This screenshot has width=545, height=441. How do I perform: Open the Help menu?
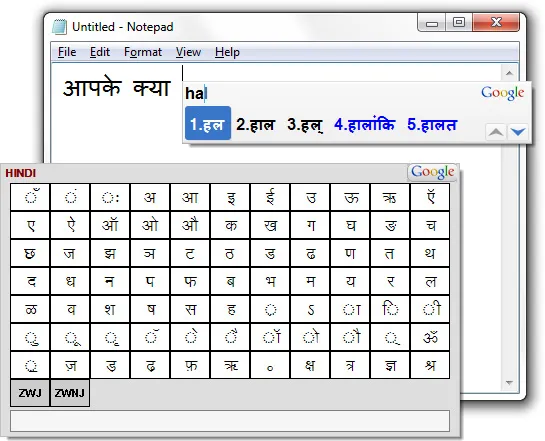pos(227,52)
